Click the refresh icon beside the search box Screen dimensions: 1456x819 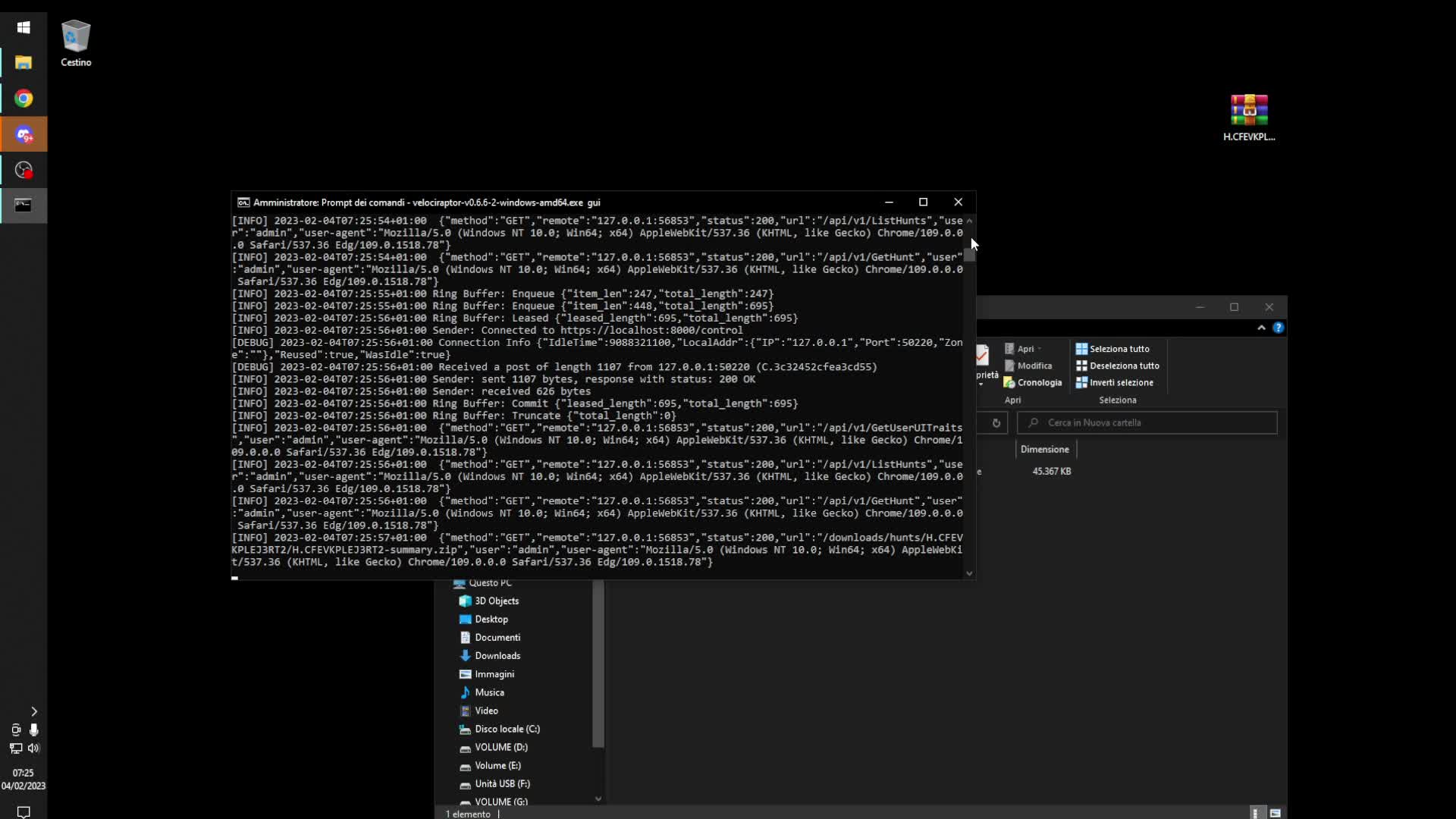pos(996,423)
